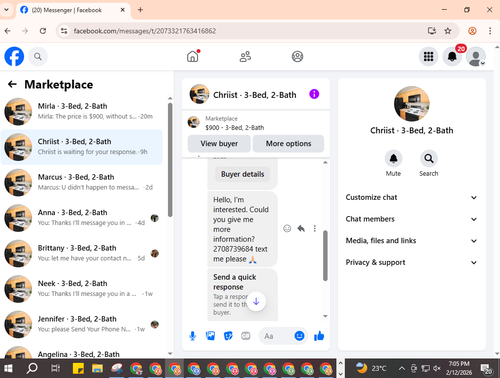Search in conversation with magnifier icon
The height and width of the screenshot is (378, 500).
click(429, 158)
